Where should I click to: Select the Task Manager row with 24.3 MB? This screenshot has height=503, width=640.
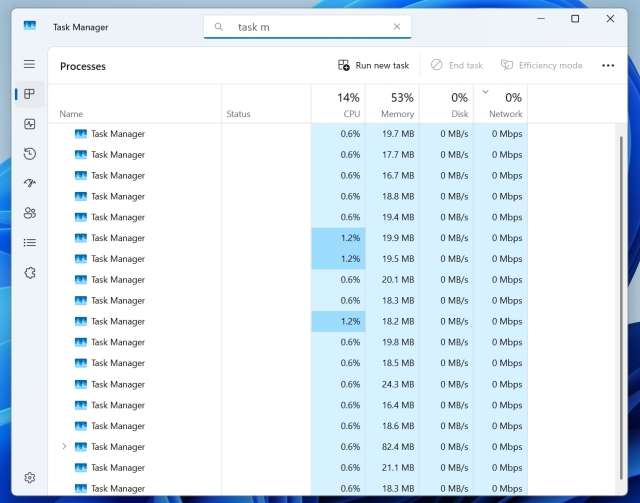288,384
